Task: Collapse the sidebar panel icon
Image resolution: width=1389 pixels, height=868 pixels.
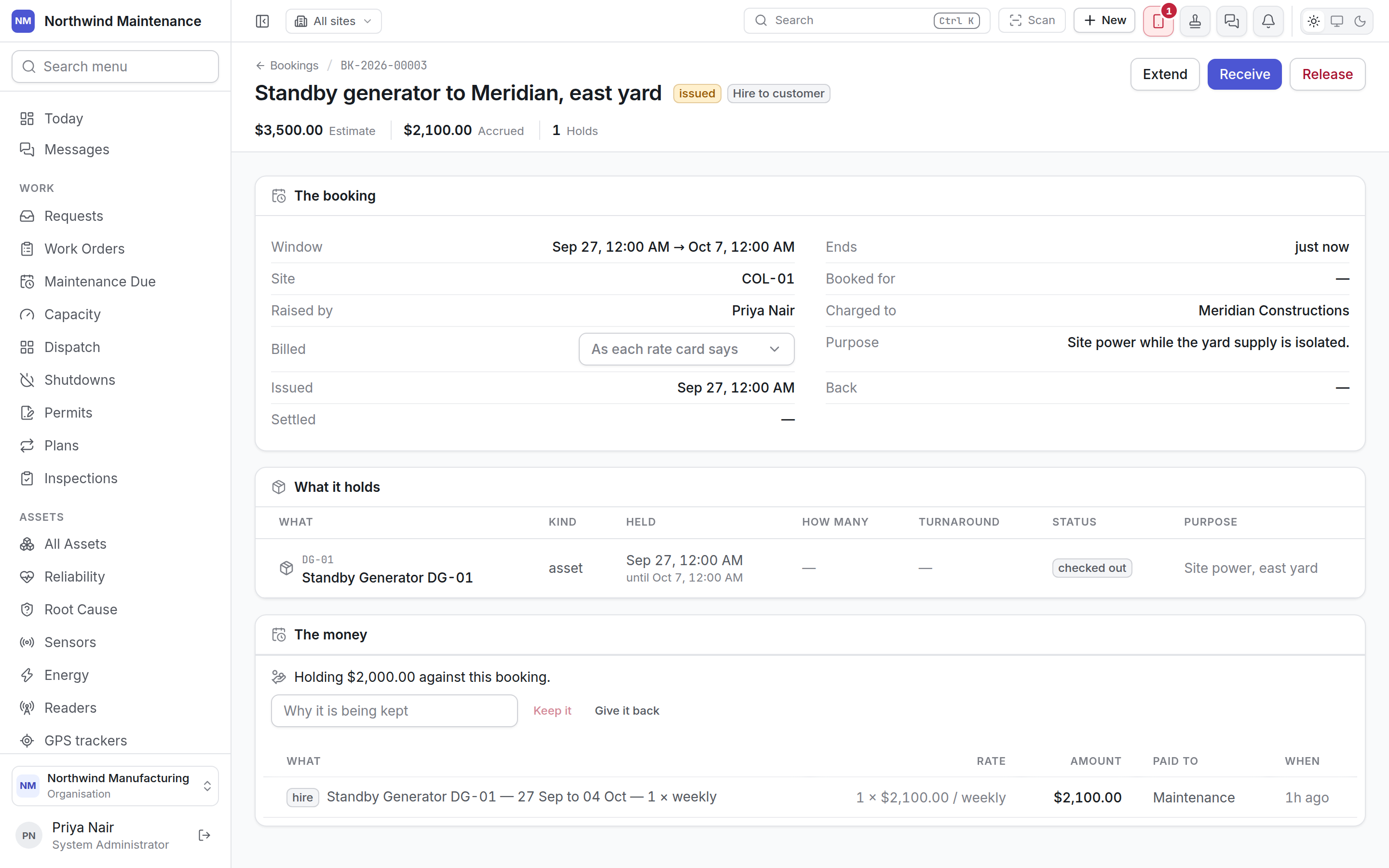Action: (x=262, y=21)
